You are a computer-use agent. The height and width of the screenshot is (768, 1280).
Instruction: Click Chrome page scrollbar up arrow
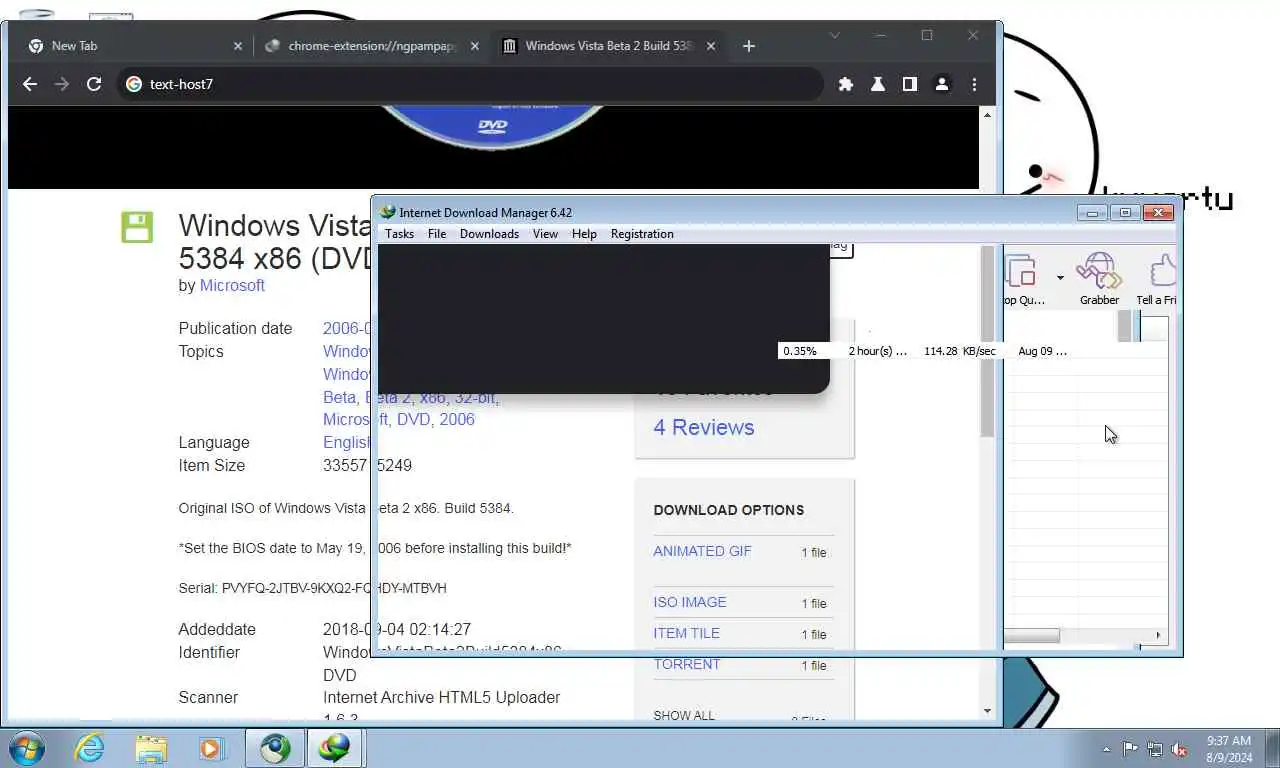tap(987, 116)
